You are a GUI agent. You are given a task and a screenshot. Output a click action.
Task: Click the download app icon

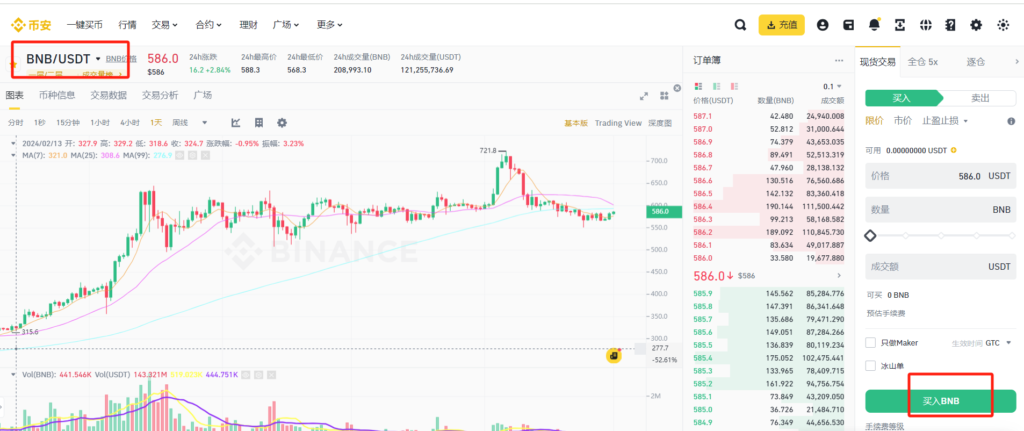900,25
